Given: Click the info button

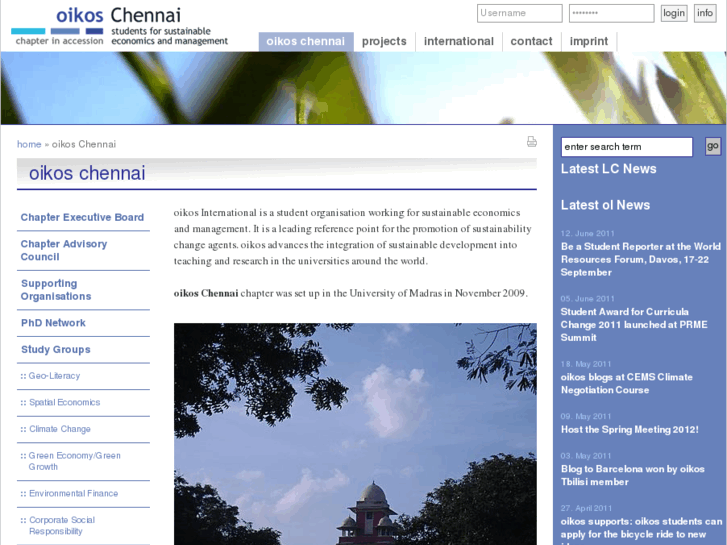Looking at the screenshot, I should tap(705, 13).
